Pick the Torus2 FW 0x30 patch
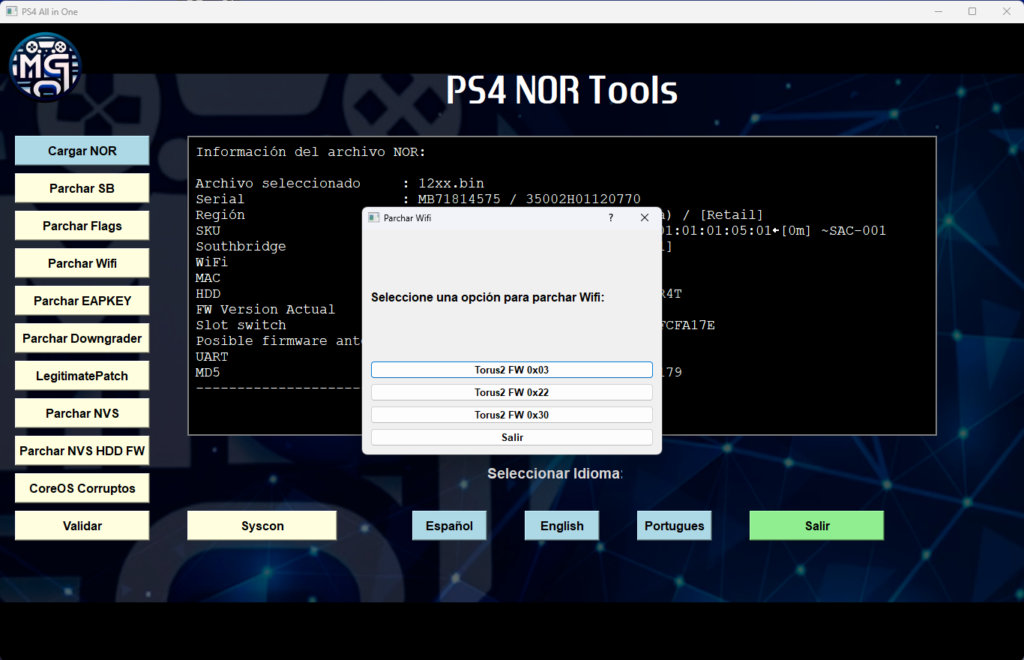The image size is (1024, 660). (x=511, y=414)
